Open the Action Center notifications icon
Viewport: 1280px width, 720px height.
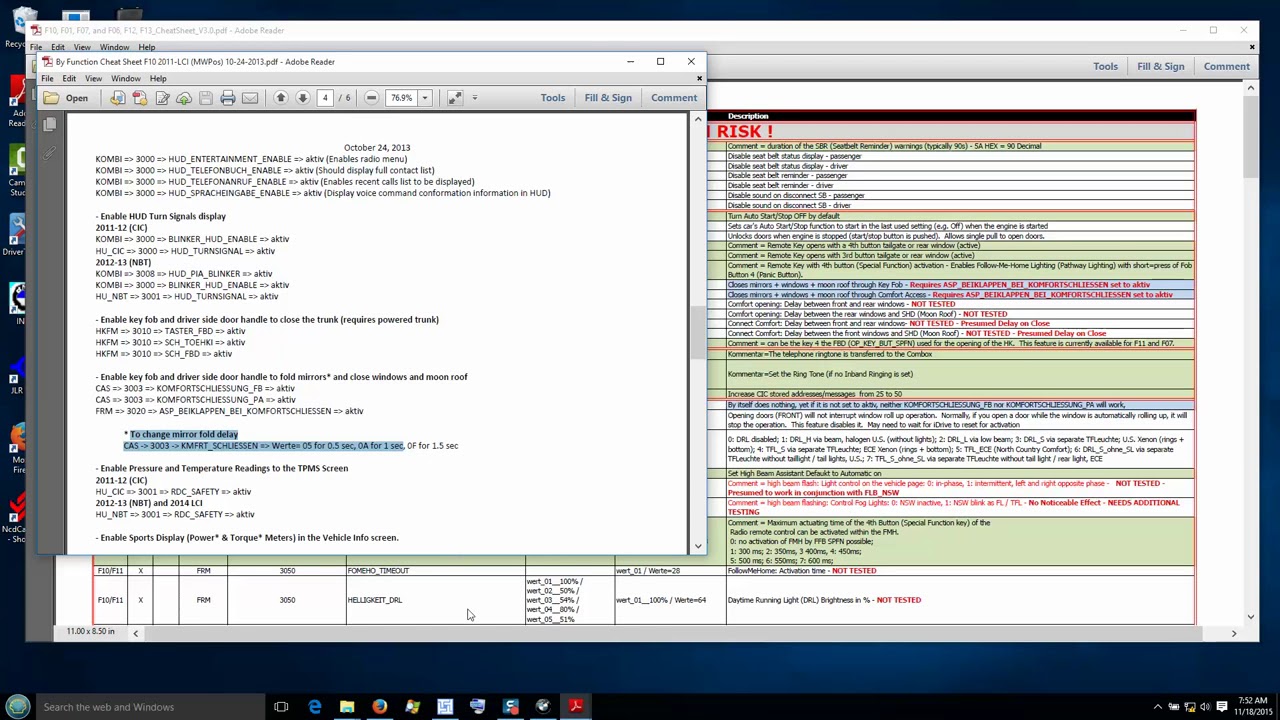[x=1222, y=707]
